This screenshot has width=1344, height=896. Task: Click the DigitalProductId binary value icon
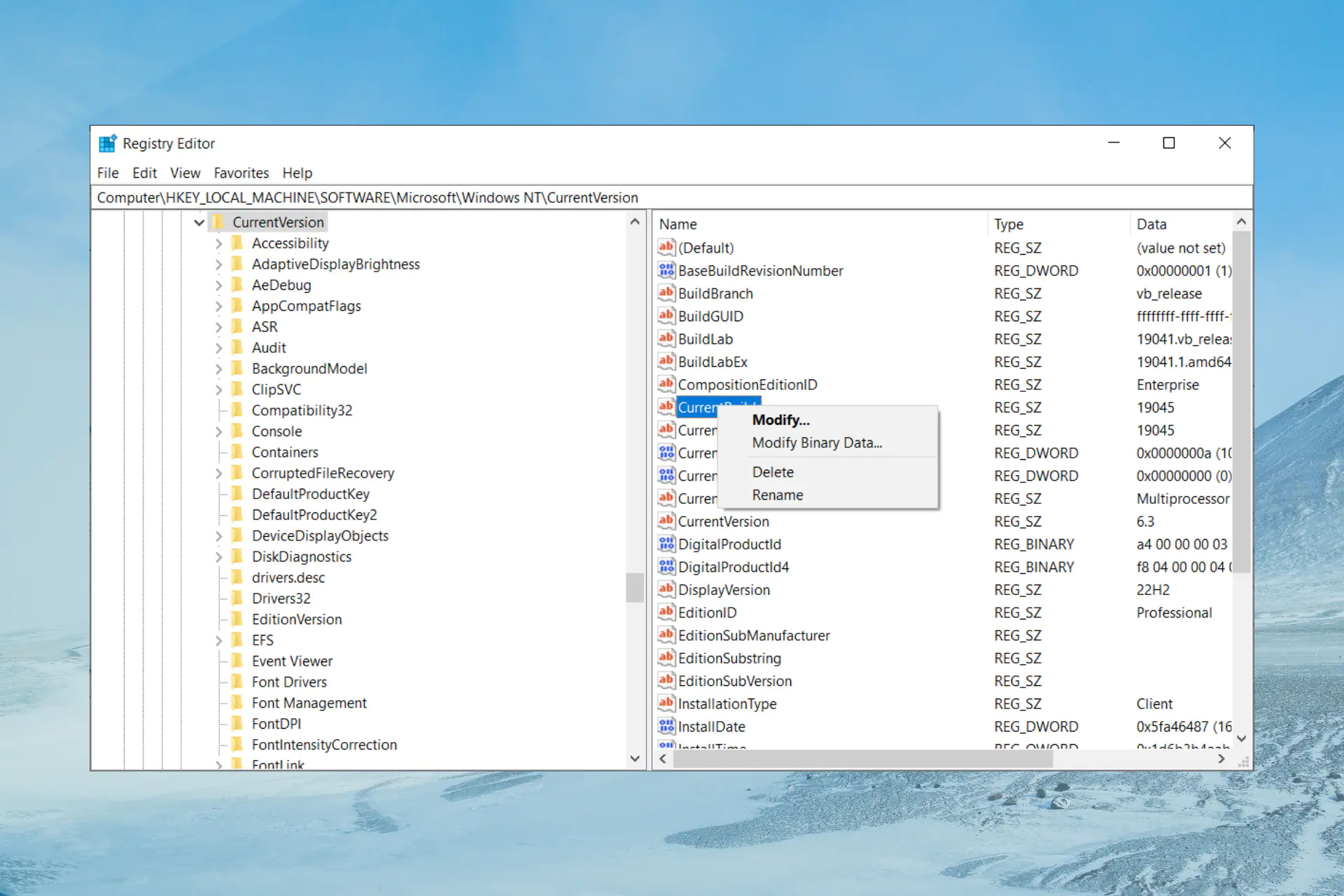(x=666, y=544)
